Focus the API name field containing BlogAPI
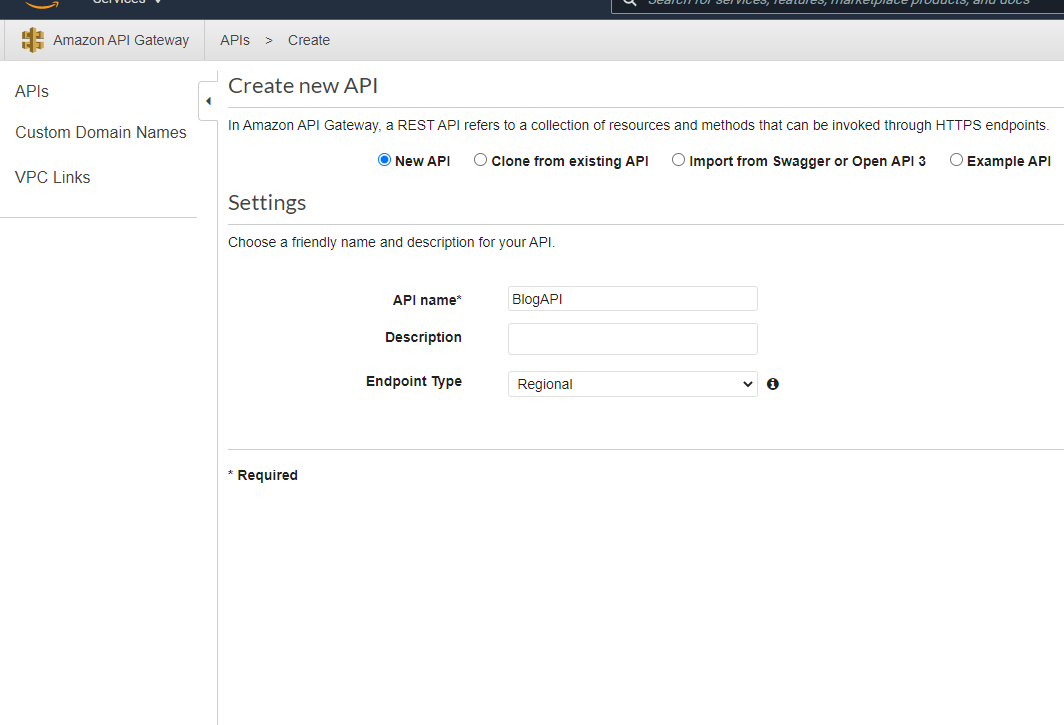The image size is (1064, 725). coord(632,299)
